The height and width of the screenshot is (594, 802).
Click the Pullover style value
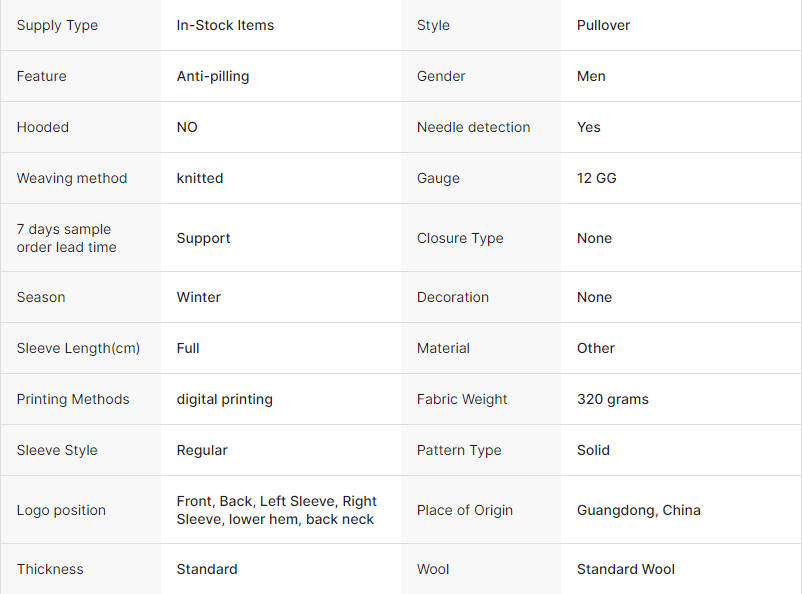tap(603, 25)
